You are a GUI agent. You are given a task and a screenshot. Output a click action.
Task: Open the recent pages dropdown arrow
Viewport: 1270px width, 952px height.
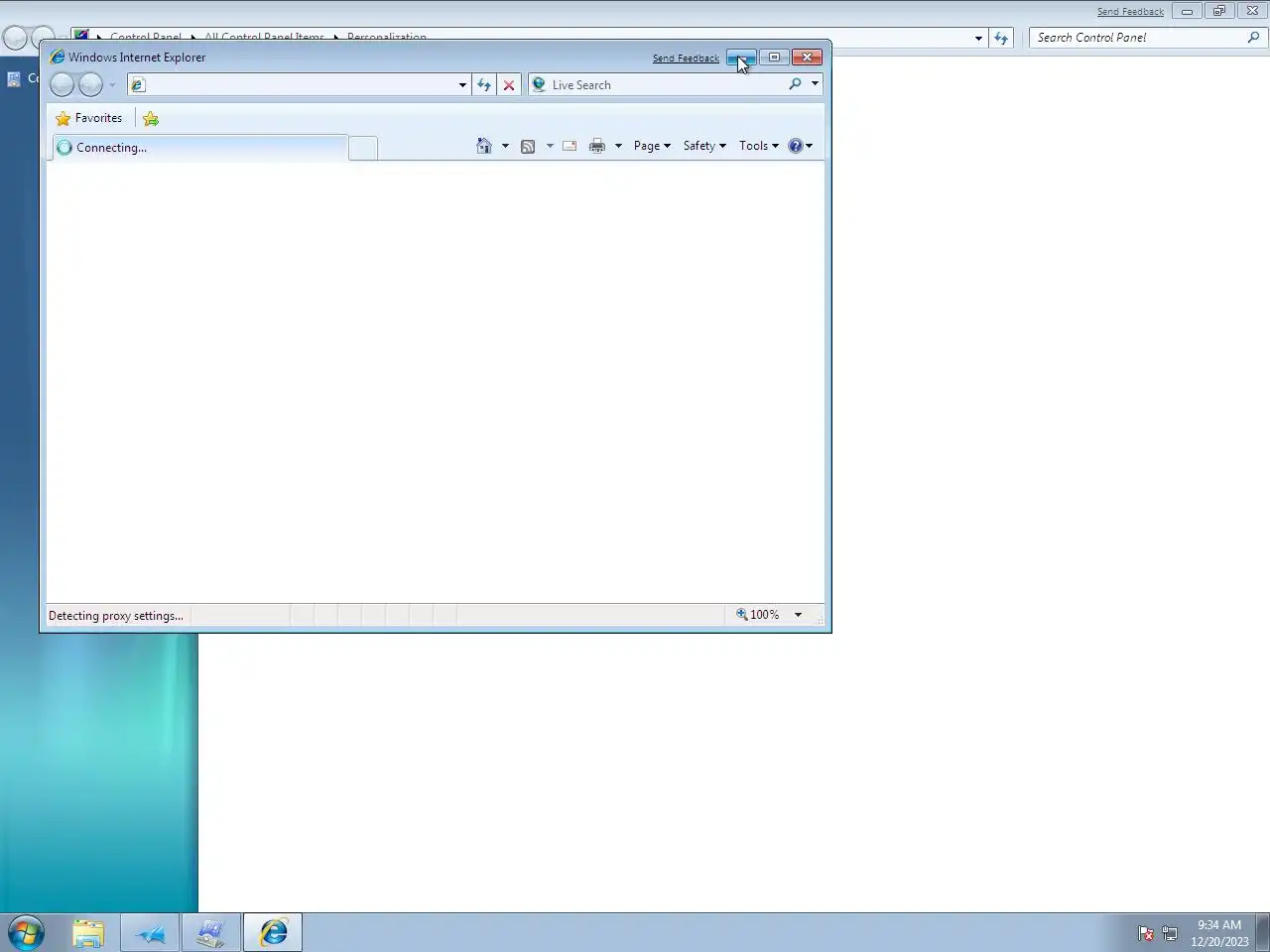(x=112, y=85)
